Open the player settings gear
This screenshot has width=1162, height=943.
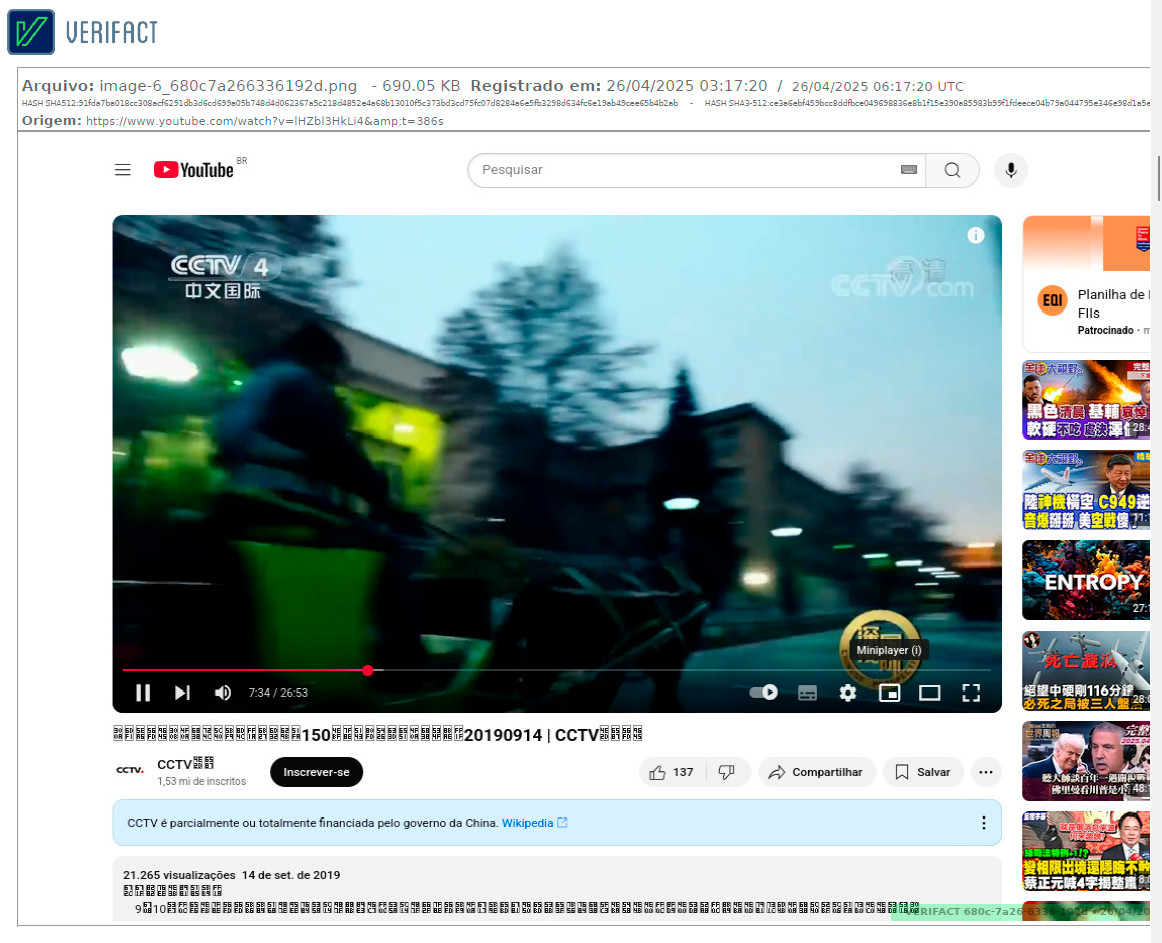[x=848, y=692]
